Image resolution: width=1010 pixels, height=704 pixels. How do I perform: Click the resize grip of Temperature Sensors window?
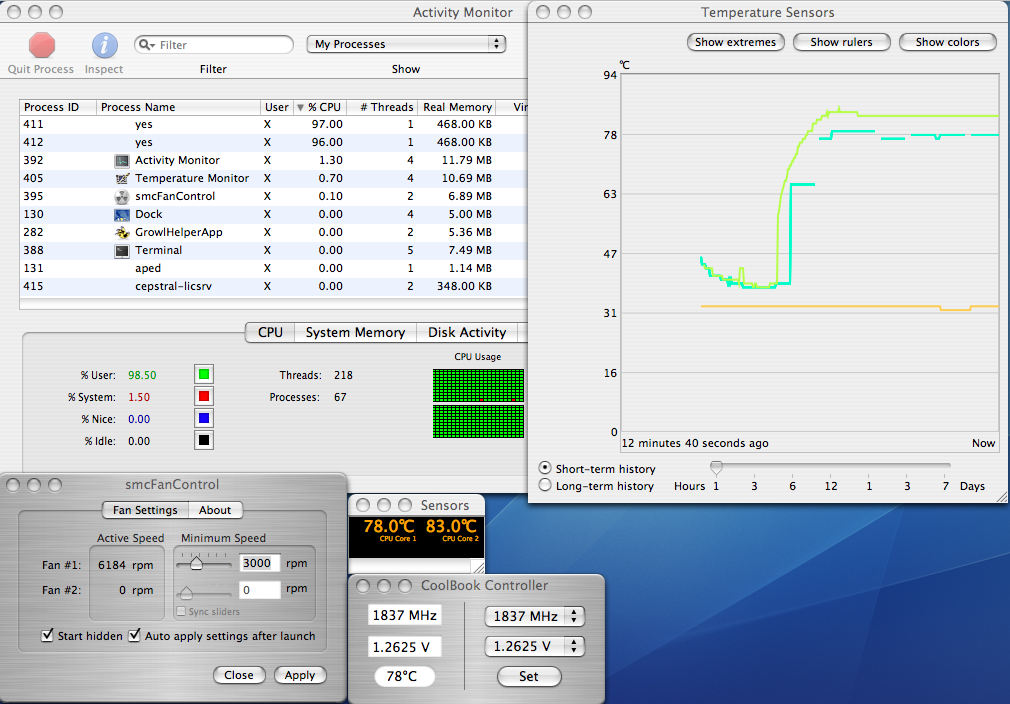click(1002, 497)
